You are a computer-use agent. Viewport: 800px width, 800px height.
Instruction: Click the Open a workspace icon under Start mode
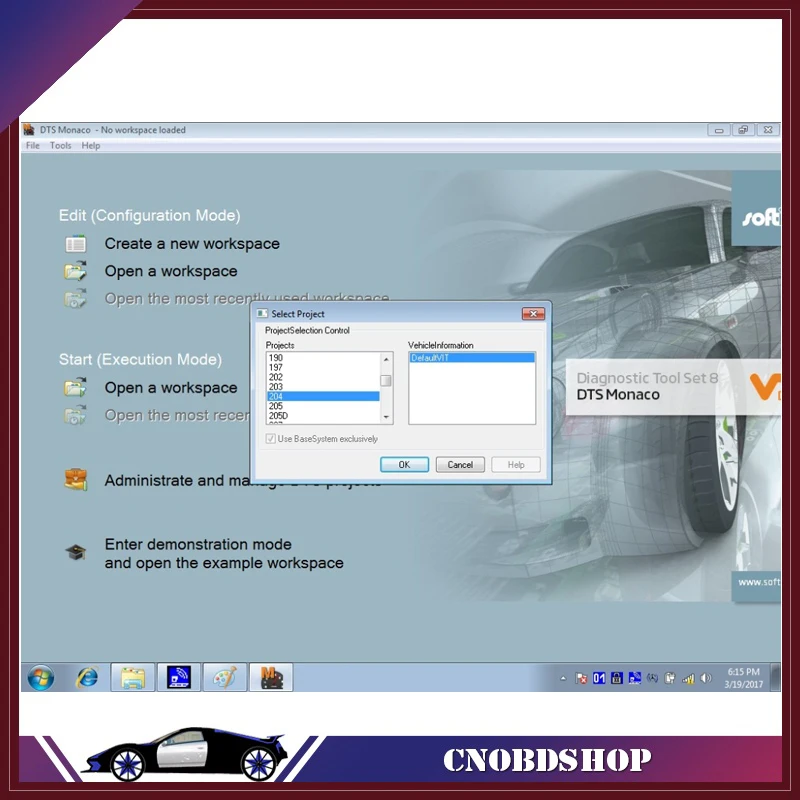(x=76, y=387)
